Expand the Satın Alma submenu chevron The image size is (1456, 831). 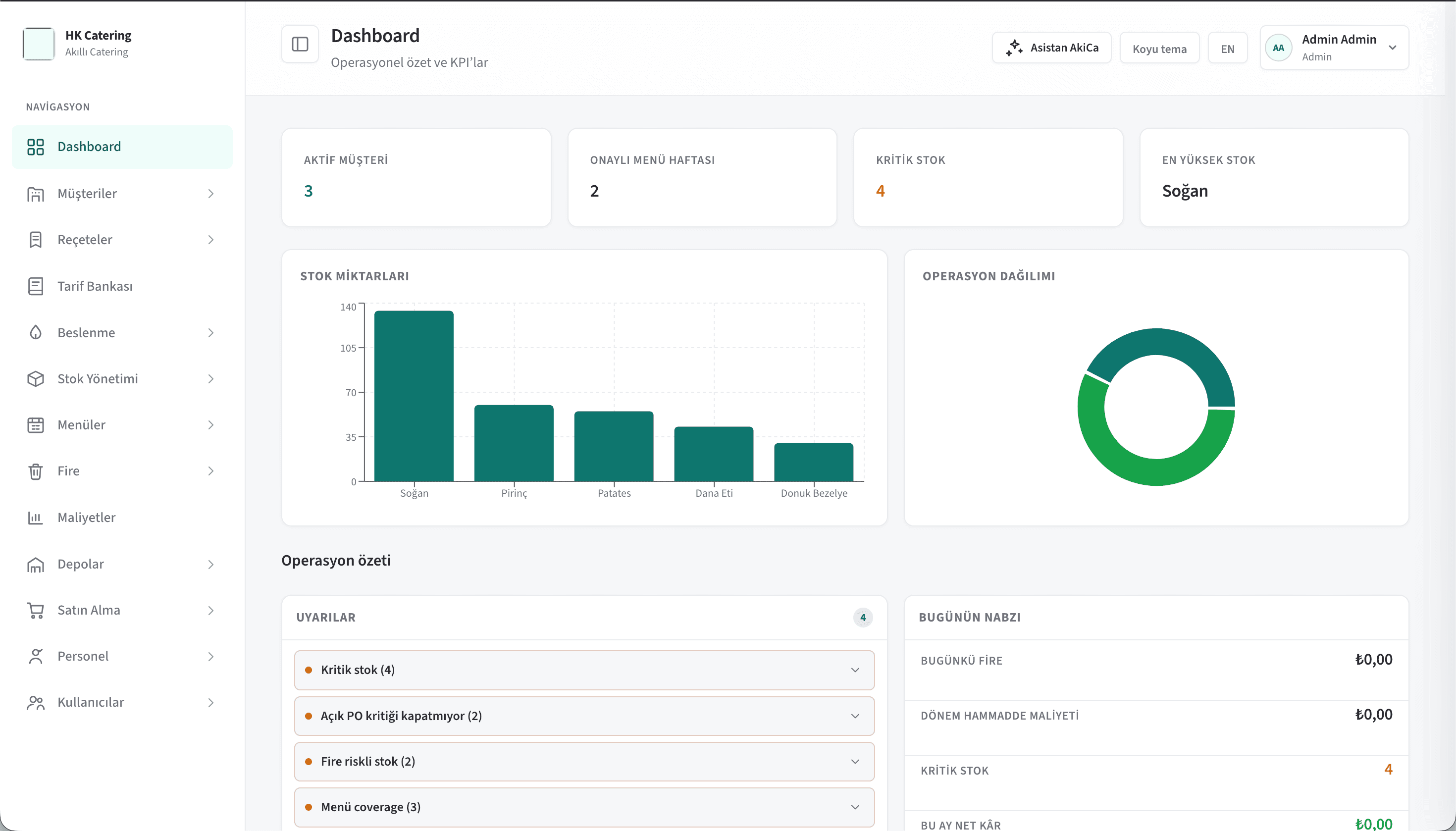pos(210,611)
